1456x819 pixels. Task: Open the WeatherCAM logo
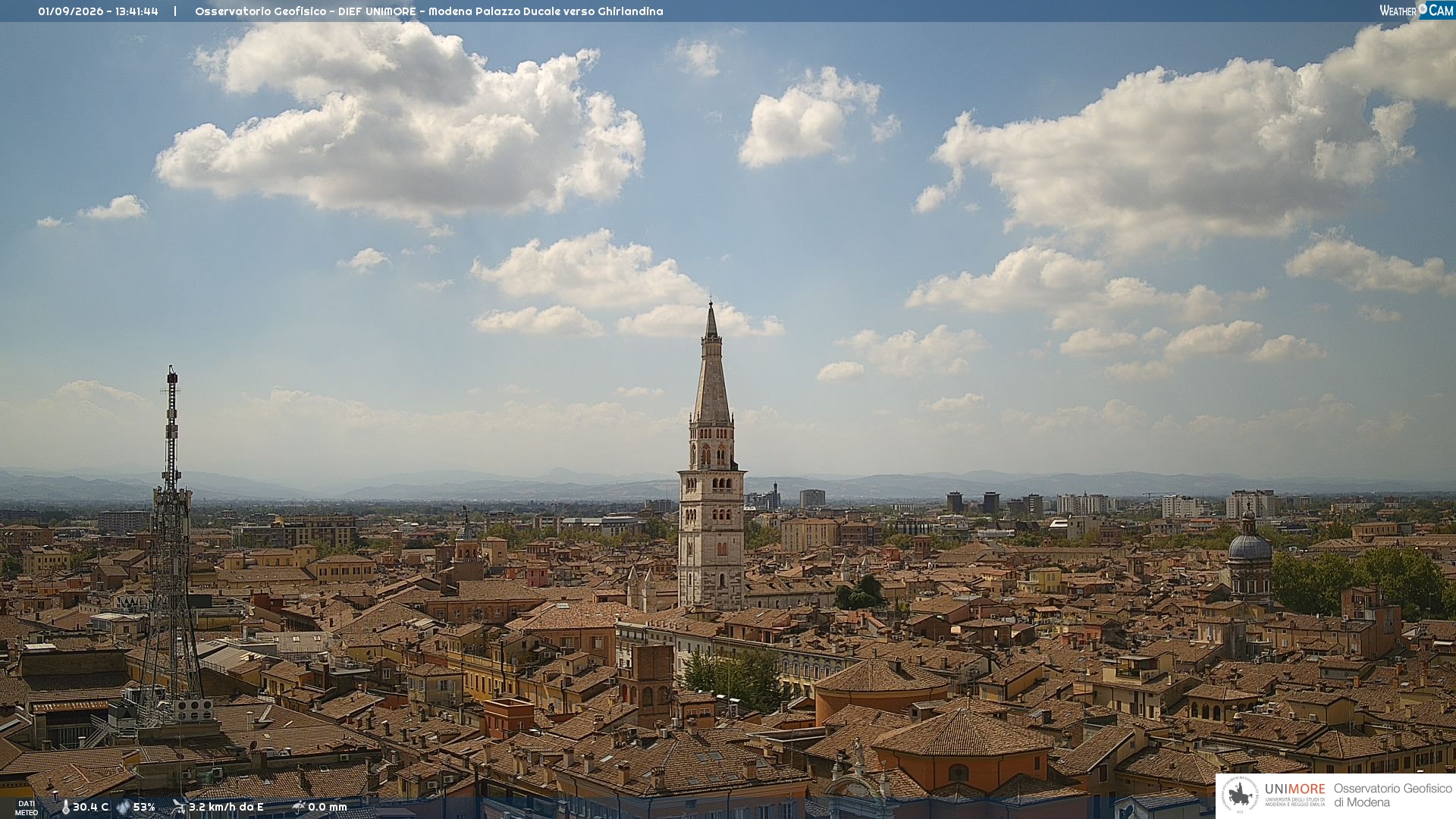[x=1416, y=10]
